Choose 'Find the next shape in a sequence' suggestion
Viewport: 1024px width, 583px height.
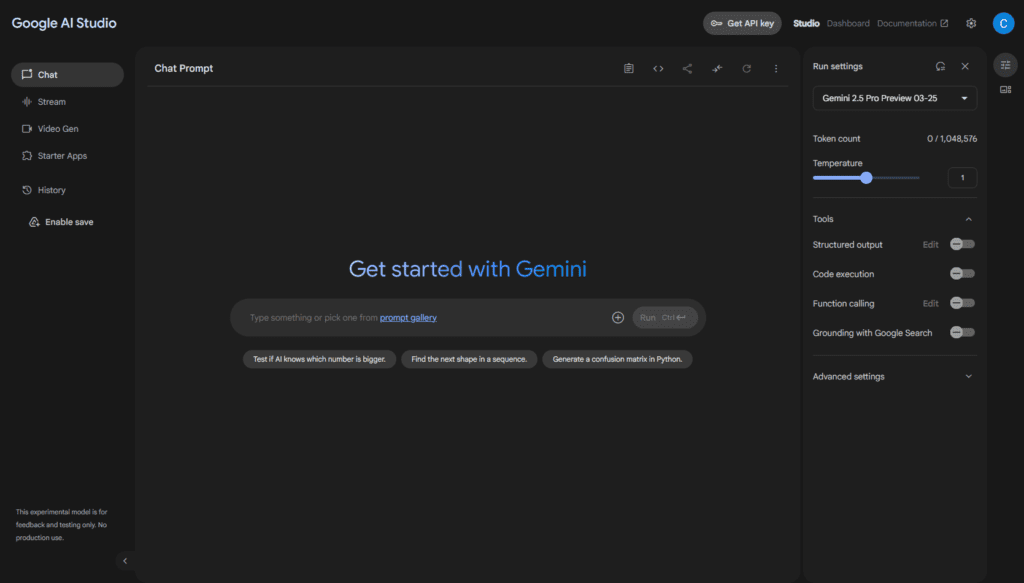(x=469, y=359)
